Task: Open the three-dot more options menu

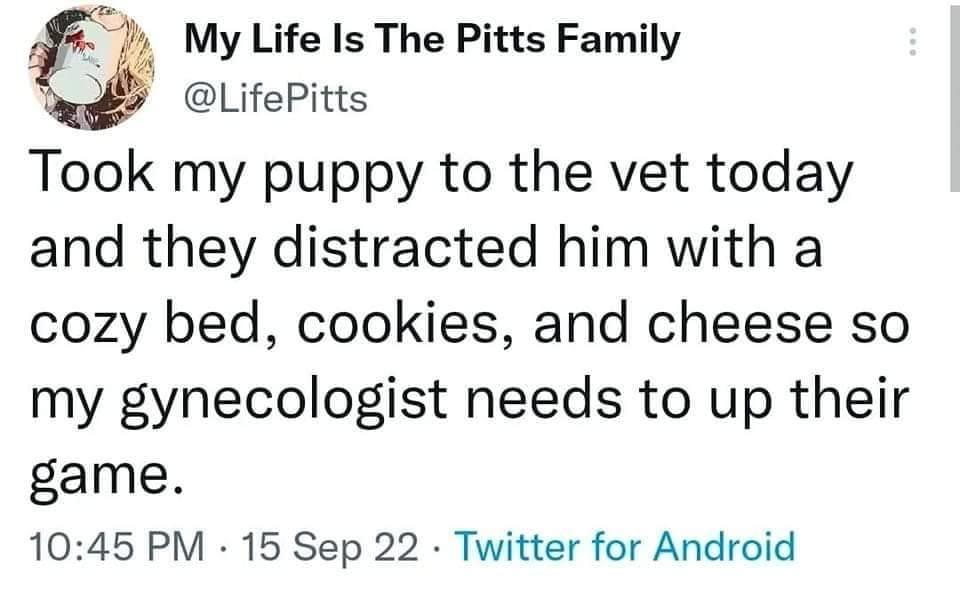Action: (x=909, y=43)
